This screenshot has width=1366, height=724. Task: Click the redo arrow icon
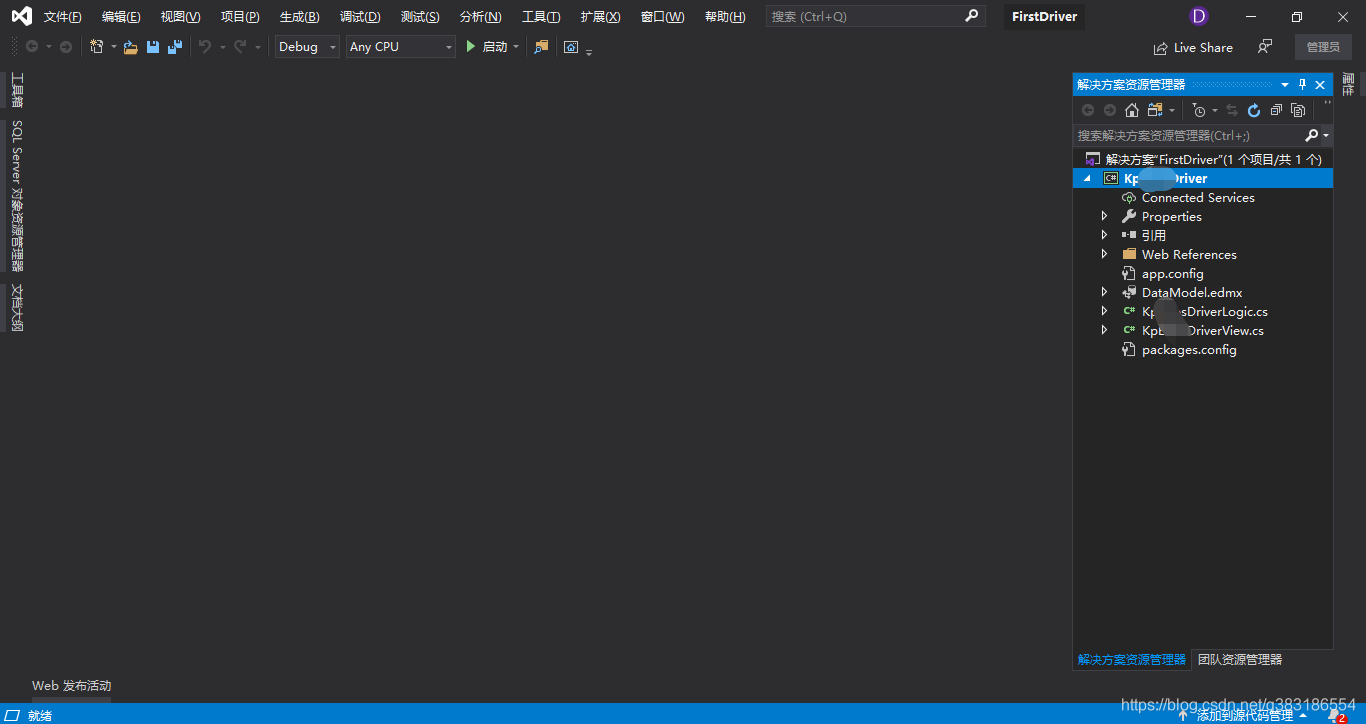click(x=240, y=47)
